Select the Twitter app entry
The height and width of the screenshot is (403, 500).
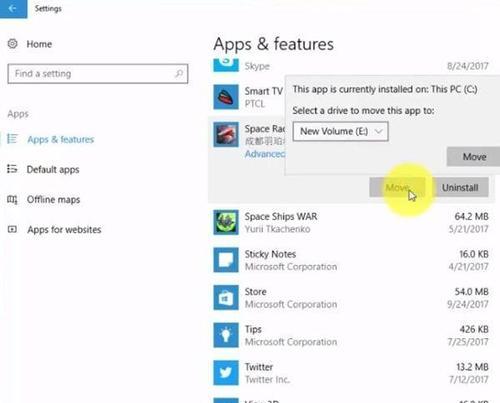[351, 373]
